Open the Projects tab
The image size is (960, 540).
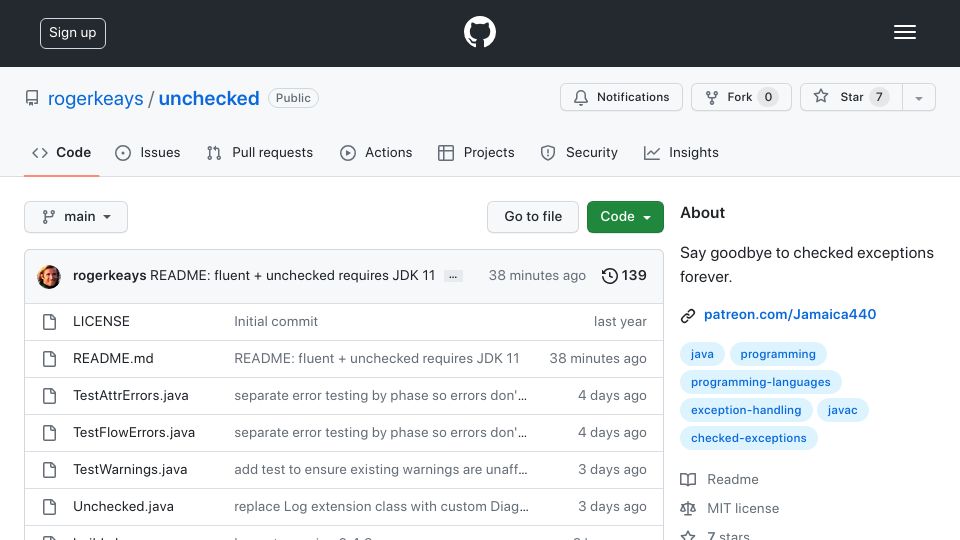click(x=476, y=152)
